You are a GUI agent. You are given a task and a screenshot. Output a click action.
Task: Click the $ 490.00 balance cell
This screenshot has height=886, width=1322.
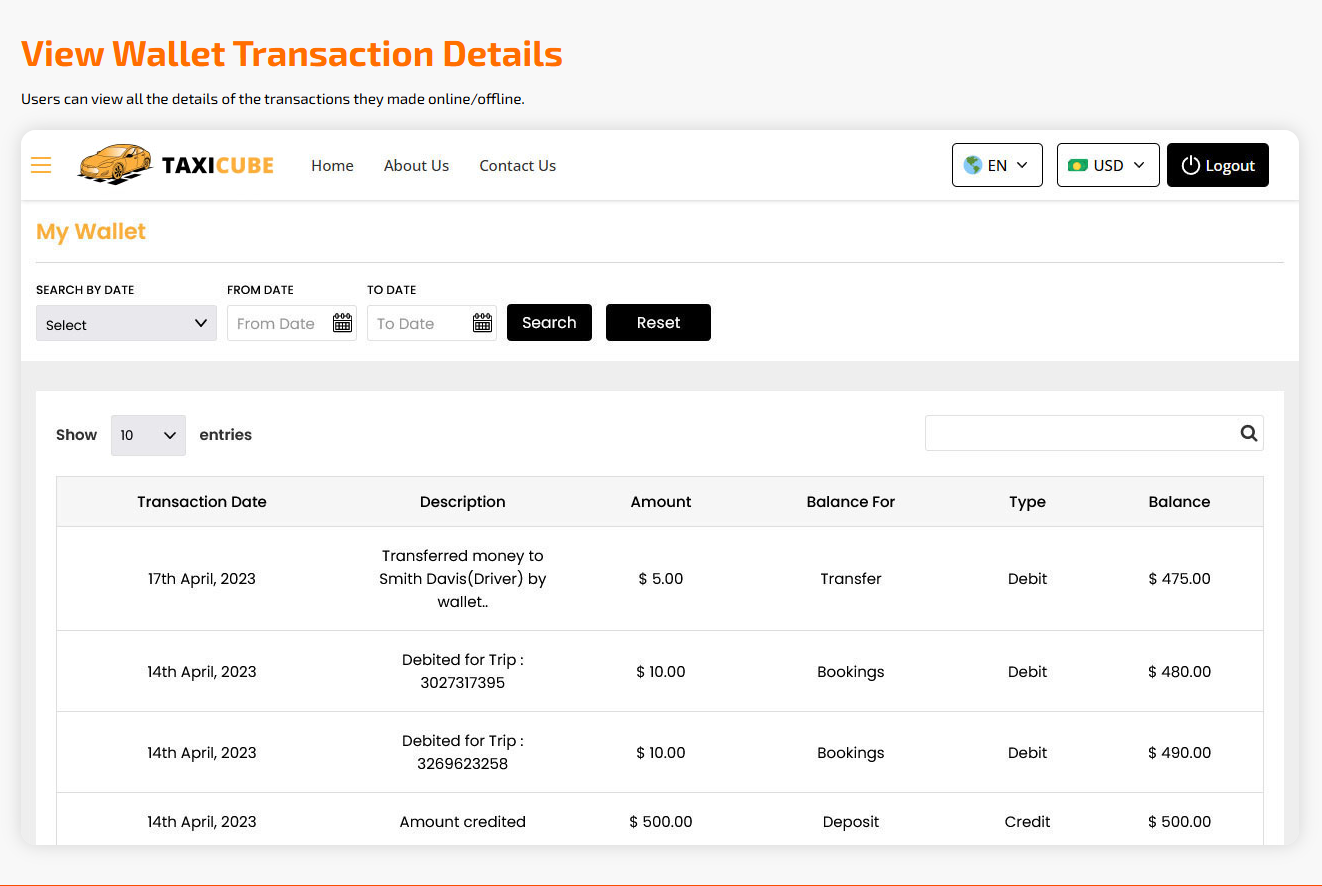[x=1179, y=753]
